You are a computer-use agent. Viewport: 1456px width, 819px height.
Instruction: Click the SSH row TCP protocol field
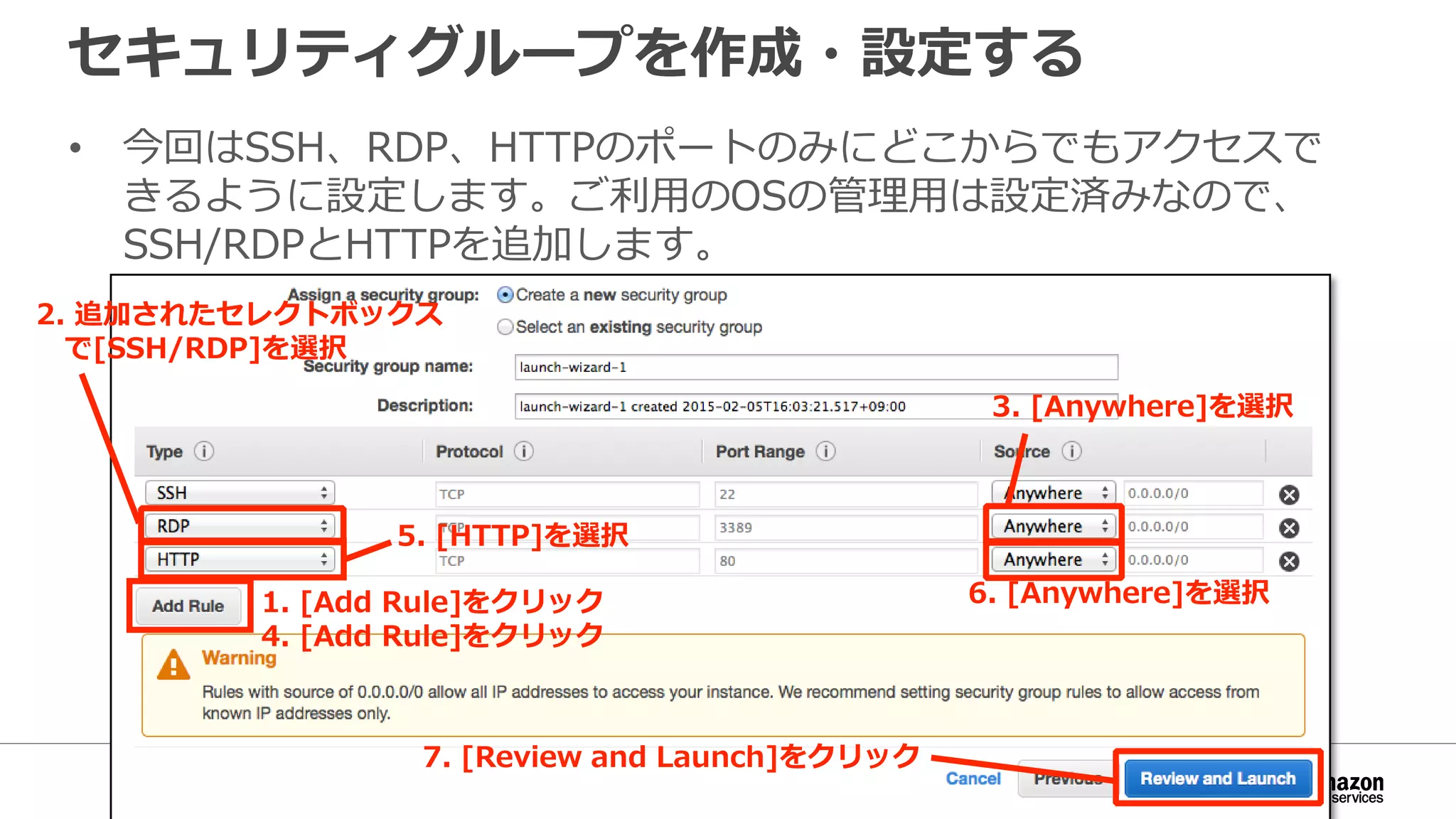point(567,494)
